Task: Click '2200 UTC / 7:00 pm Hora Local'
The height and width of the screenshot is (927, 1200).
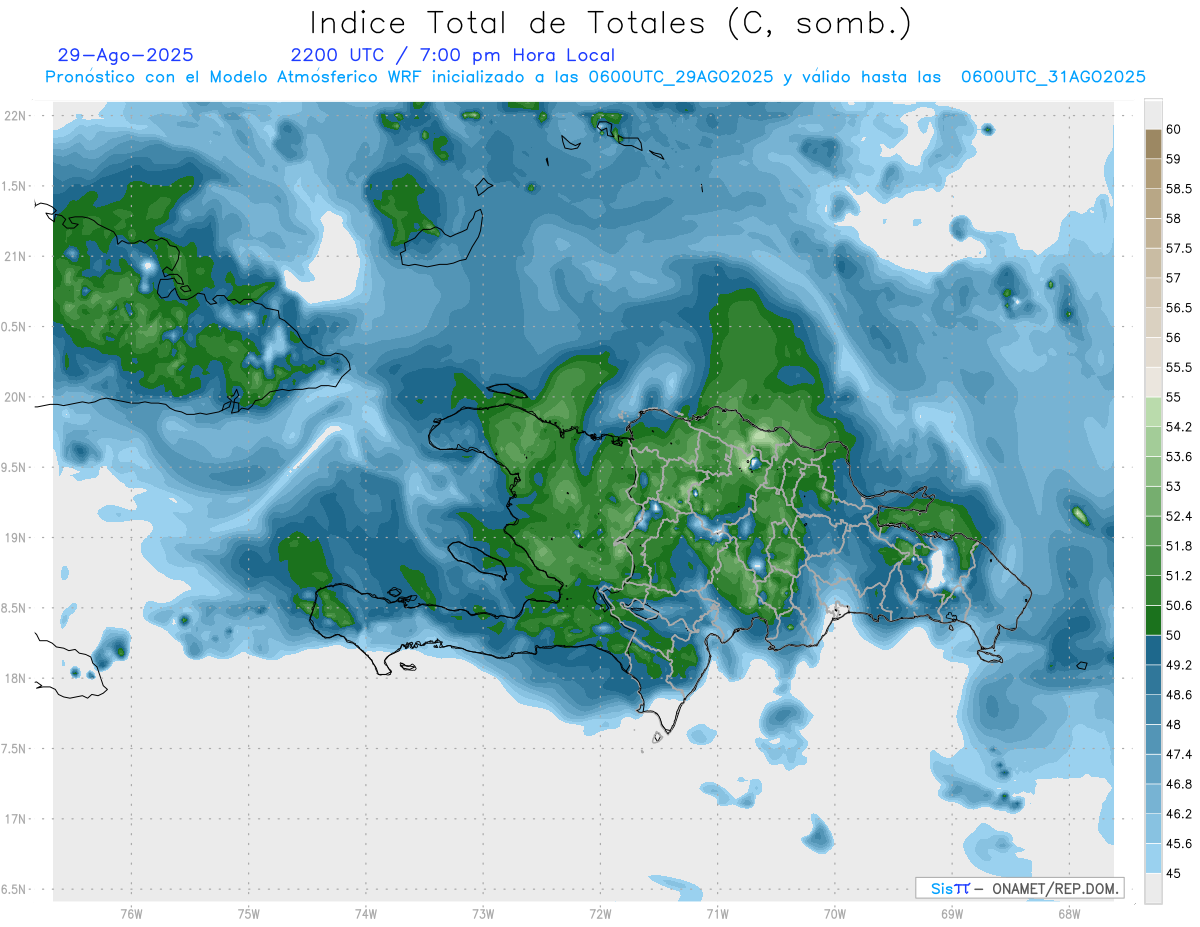Action: click(x=453, y=55)
